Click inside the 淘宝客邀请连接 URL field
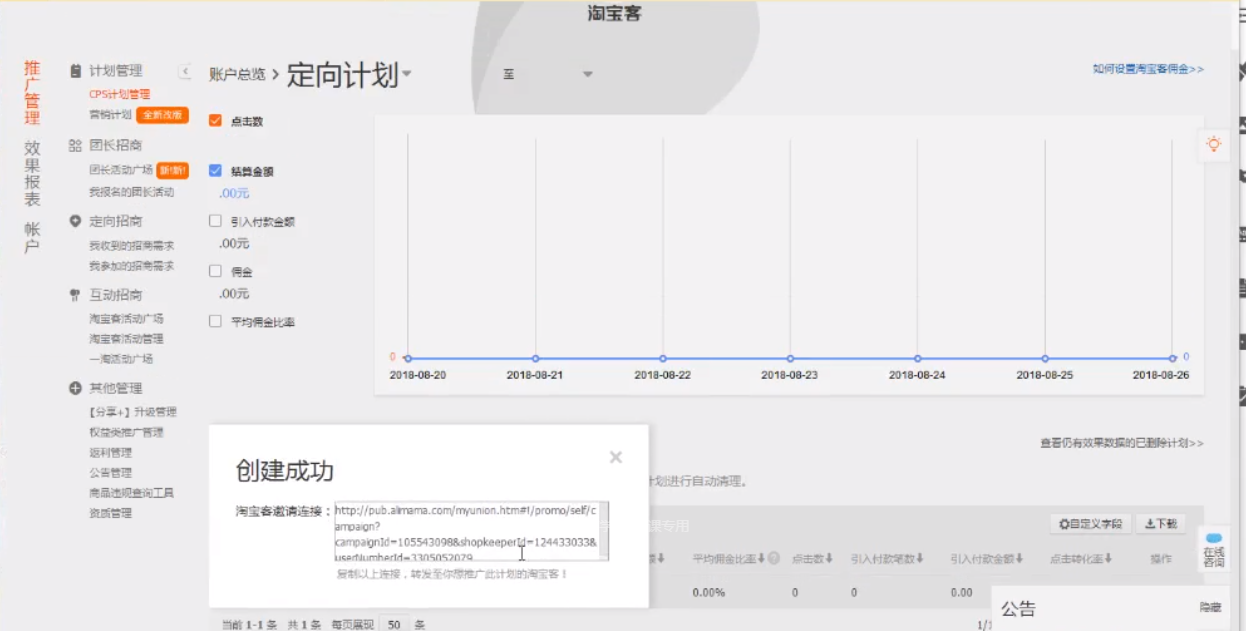Screen dimensions: 1246x631 [470, 531]
